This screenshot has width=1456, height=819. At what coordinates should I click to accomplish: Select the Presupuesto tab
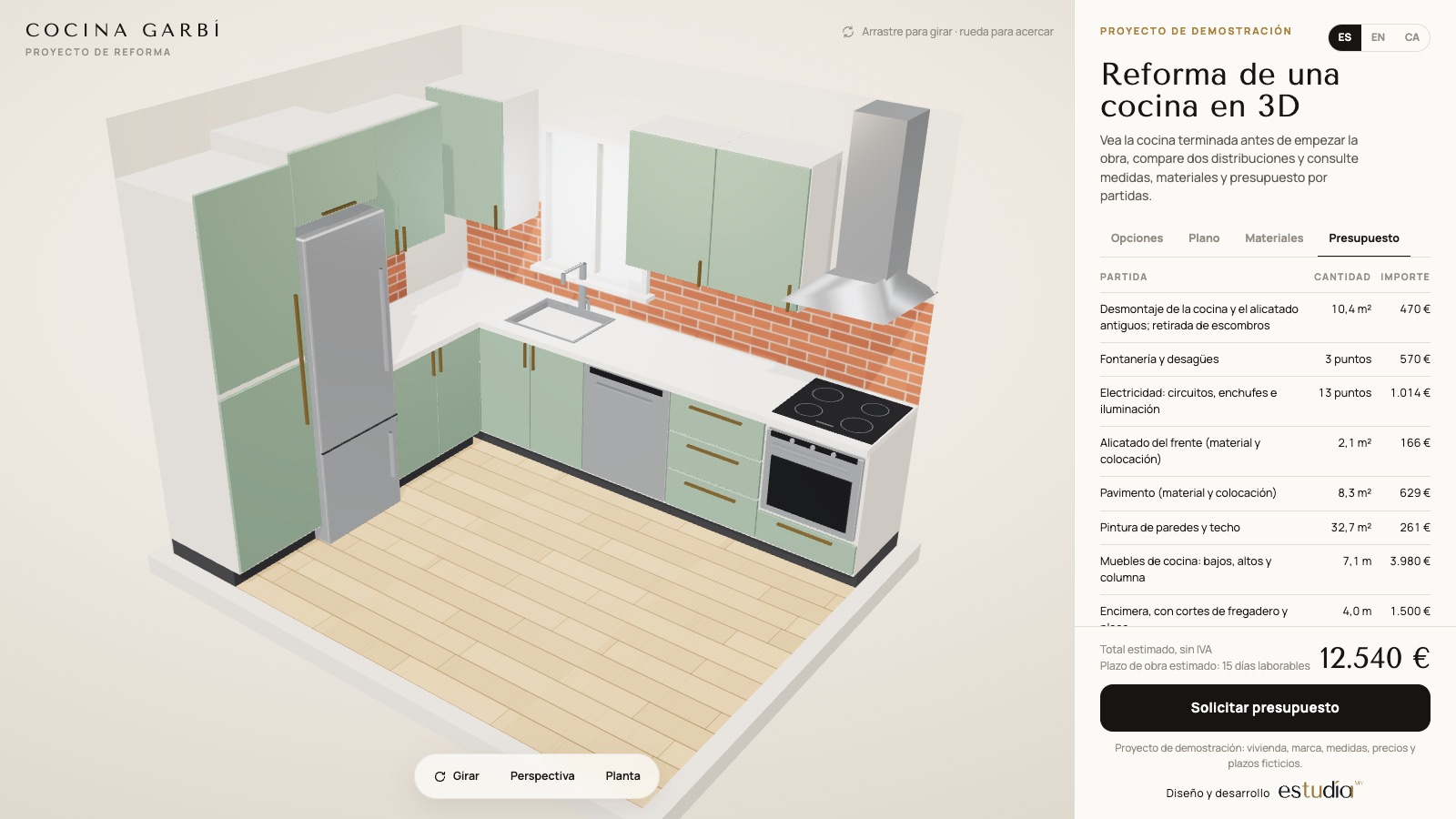coord(1364,238)
